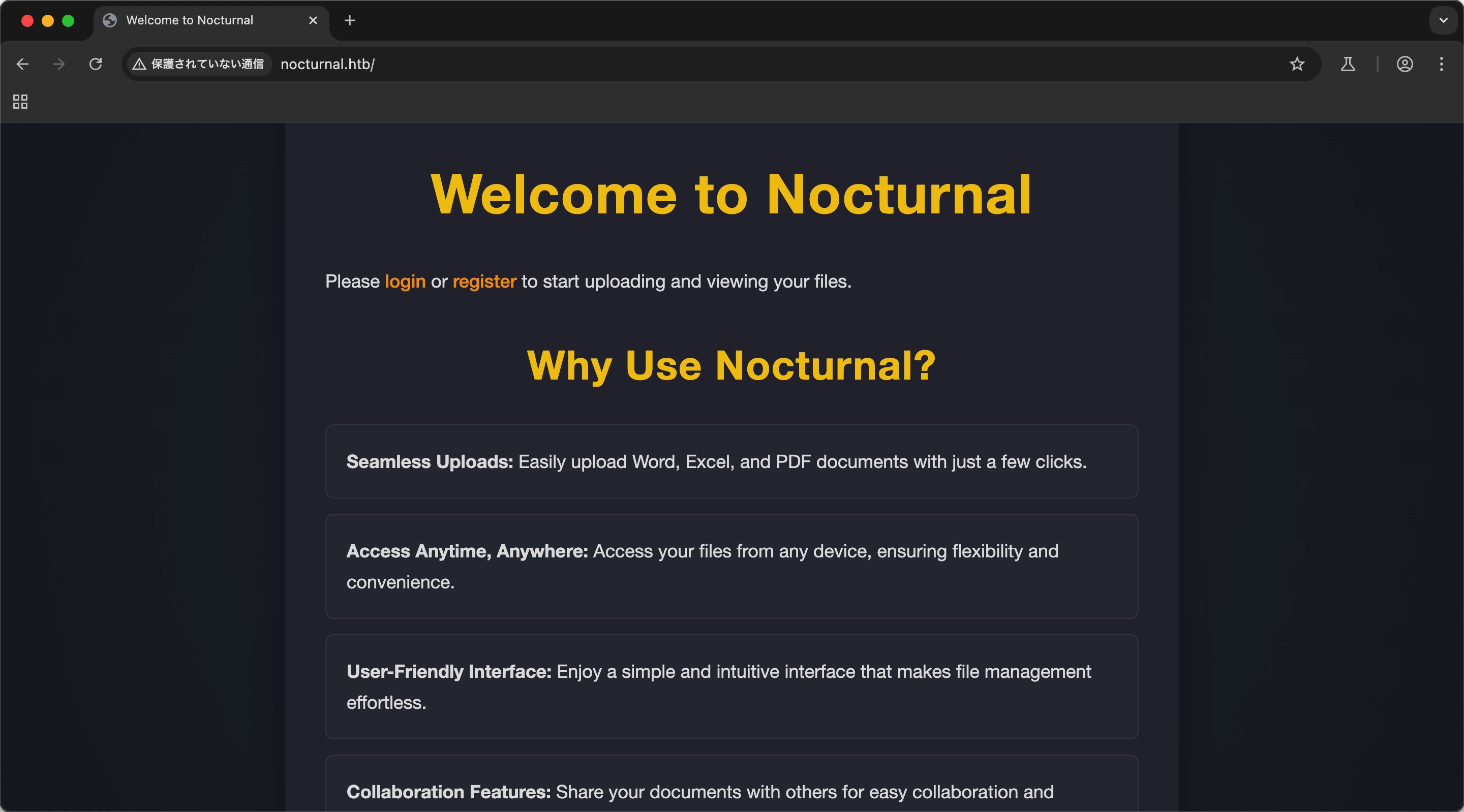Open the apps grid in bookmarks bar
The height and width of the screenshot is (812, 1464).
(x=20, y=102)
